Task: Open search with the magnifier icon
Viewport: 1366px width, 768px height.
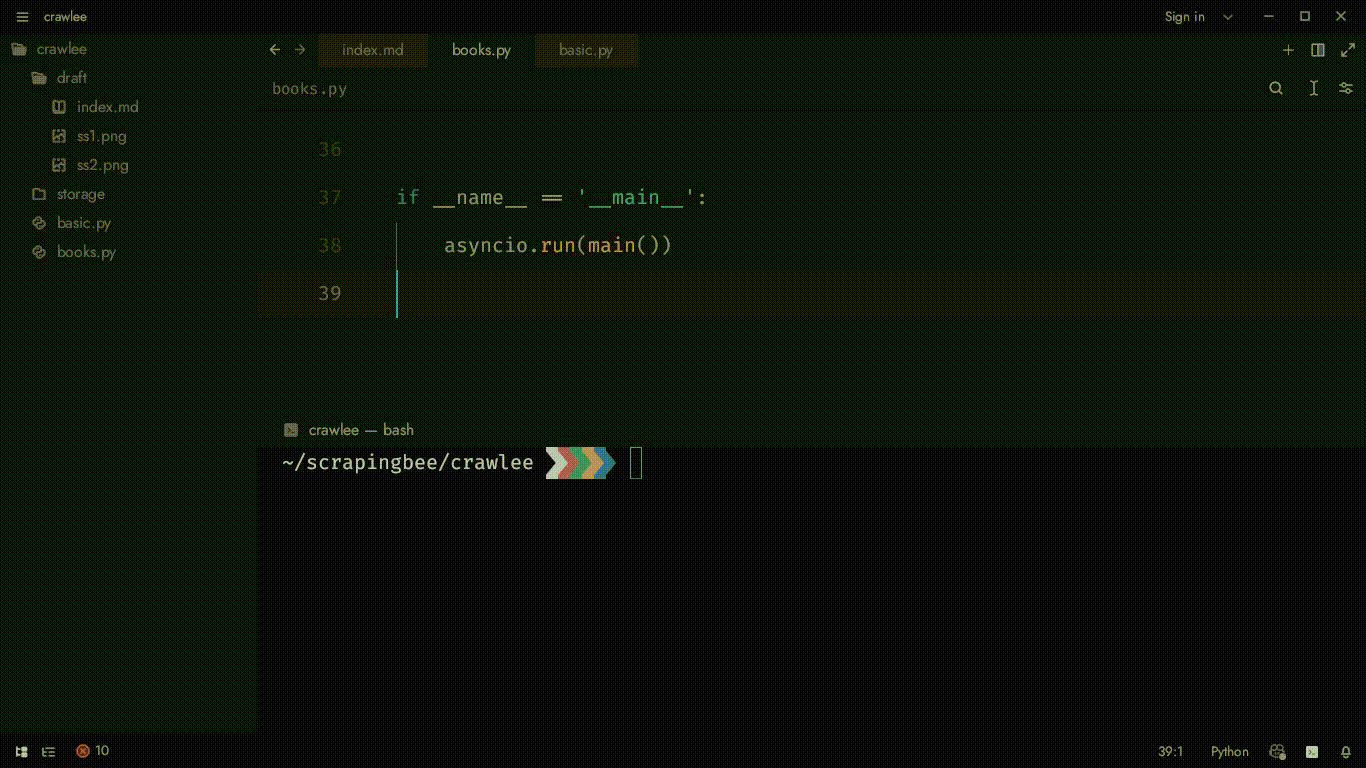Action: coord(1276,88)
